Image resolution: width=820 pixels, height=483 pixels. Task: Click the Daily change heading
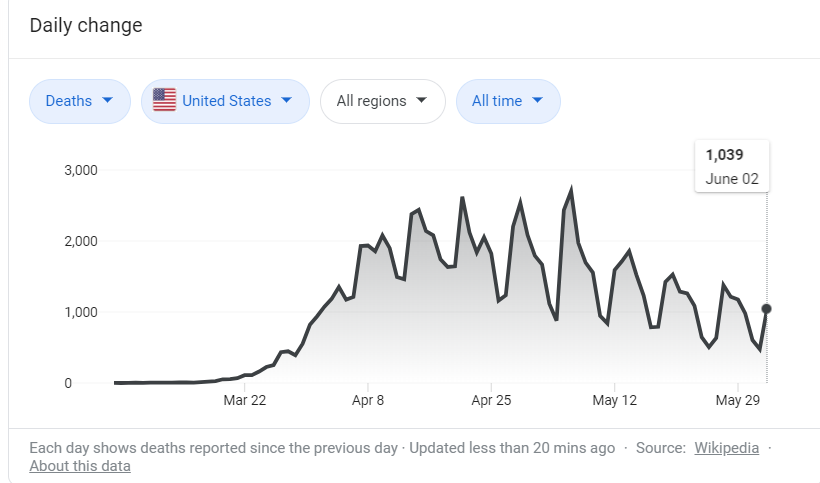click(x=86, y=25)
